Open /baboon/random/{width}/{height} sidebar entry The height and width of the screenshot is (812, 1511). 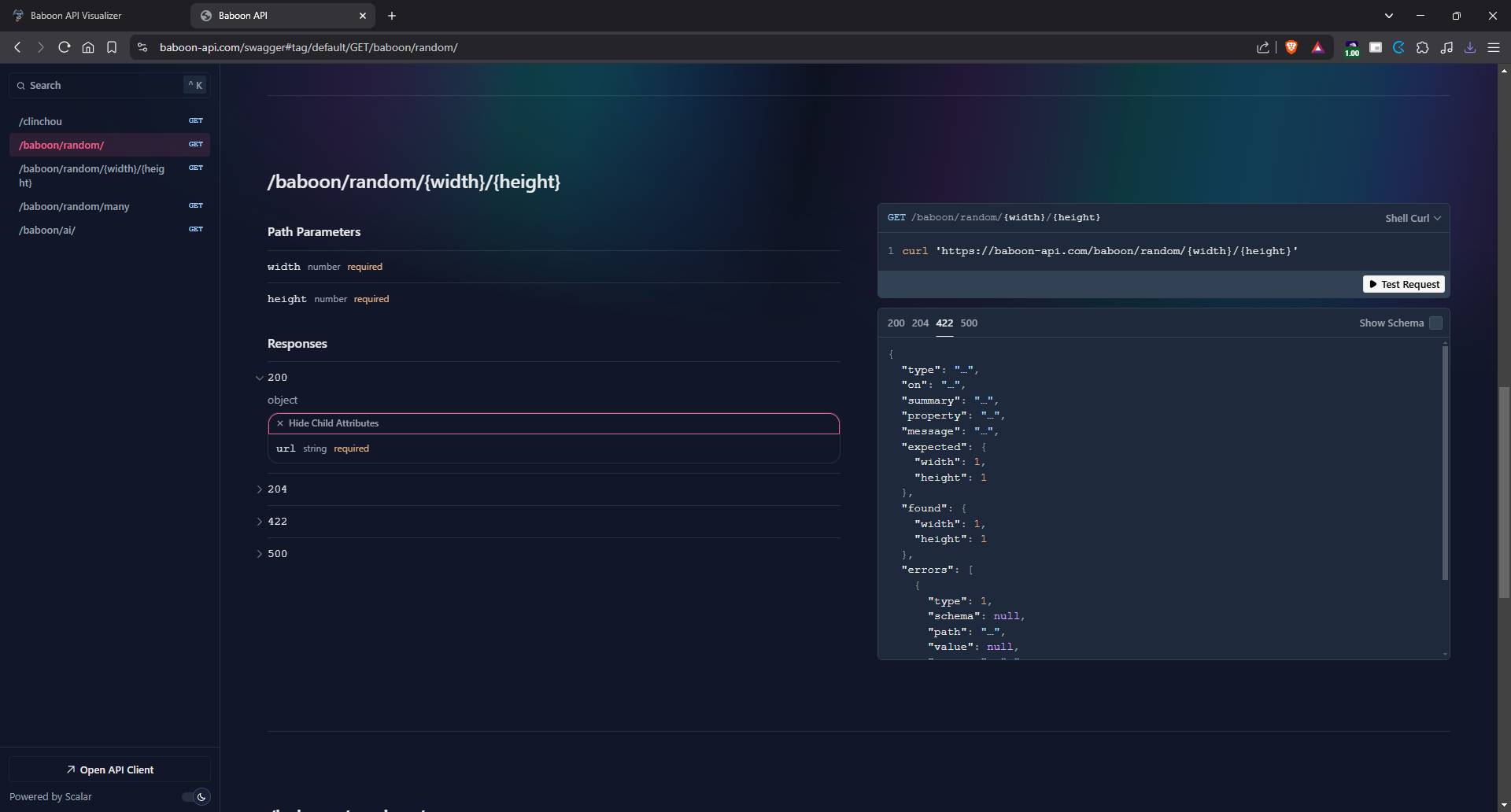point(109,175)
